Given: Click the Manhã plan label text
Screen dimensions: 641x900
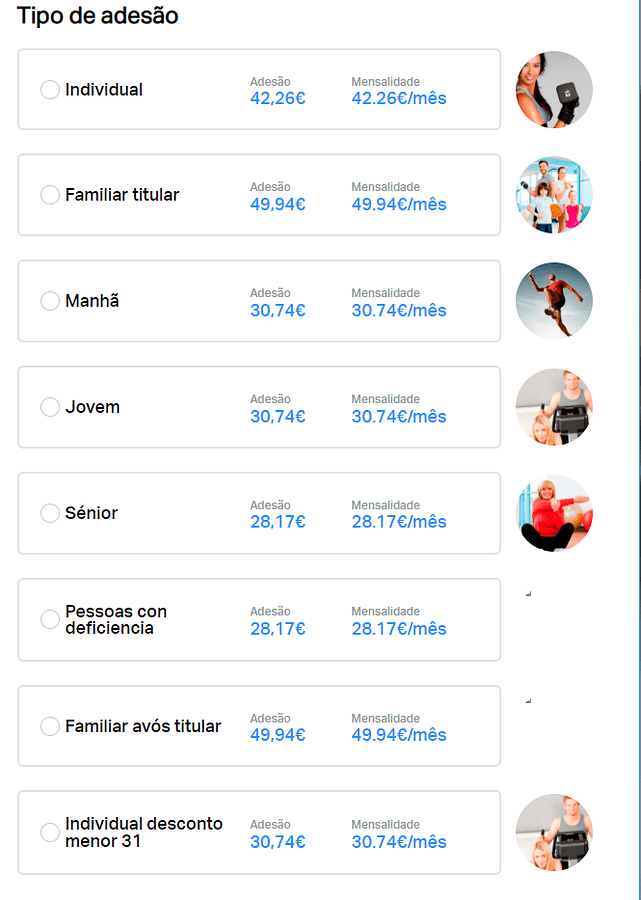Looking at the screenshot, I should point(92,301).
